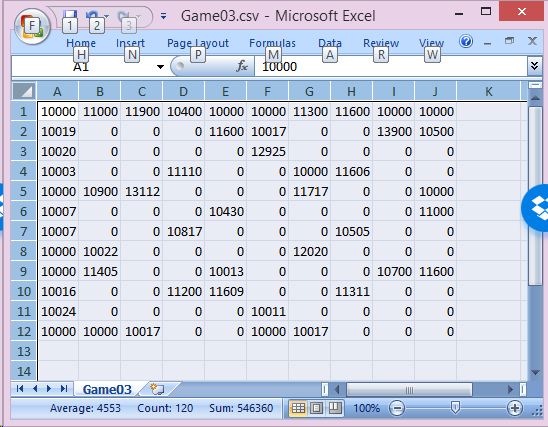Open the Insert ribbon tab

tap(130, 43)
